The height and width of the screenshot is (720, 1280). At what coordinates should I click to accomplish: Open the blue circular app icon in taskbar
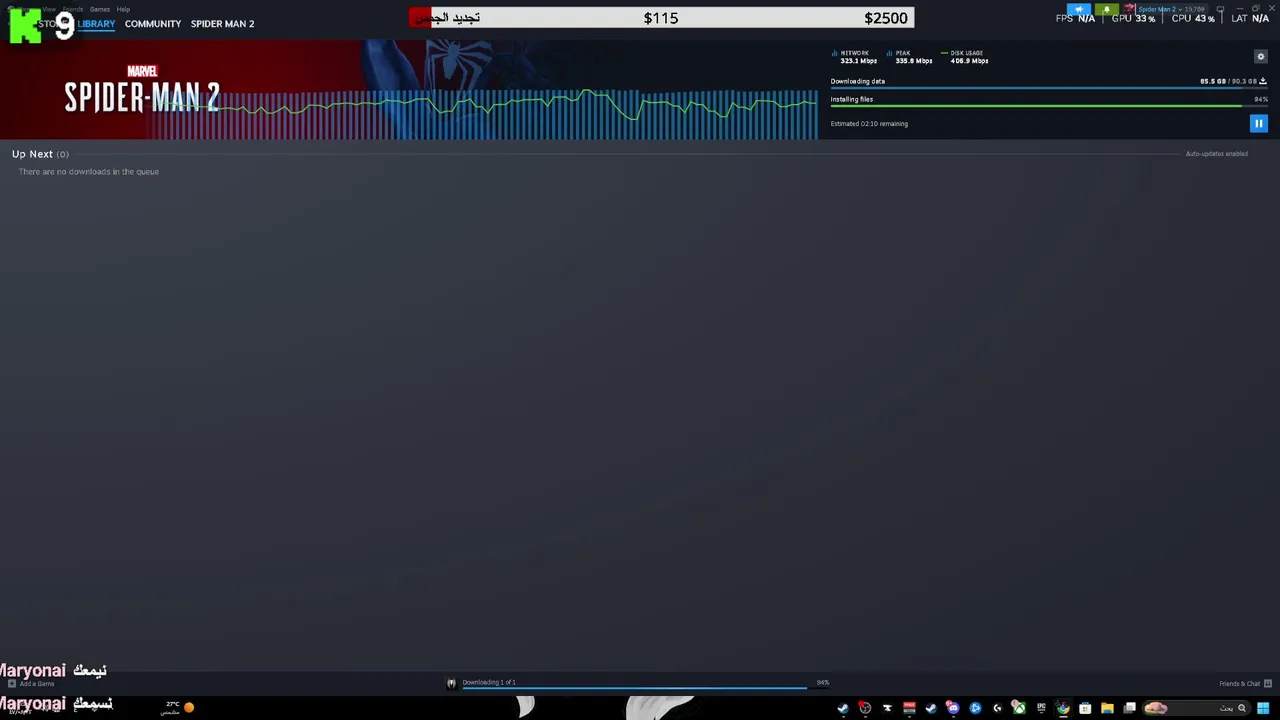click(x=975, y=708)
